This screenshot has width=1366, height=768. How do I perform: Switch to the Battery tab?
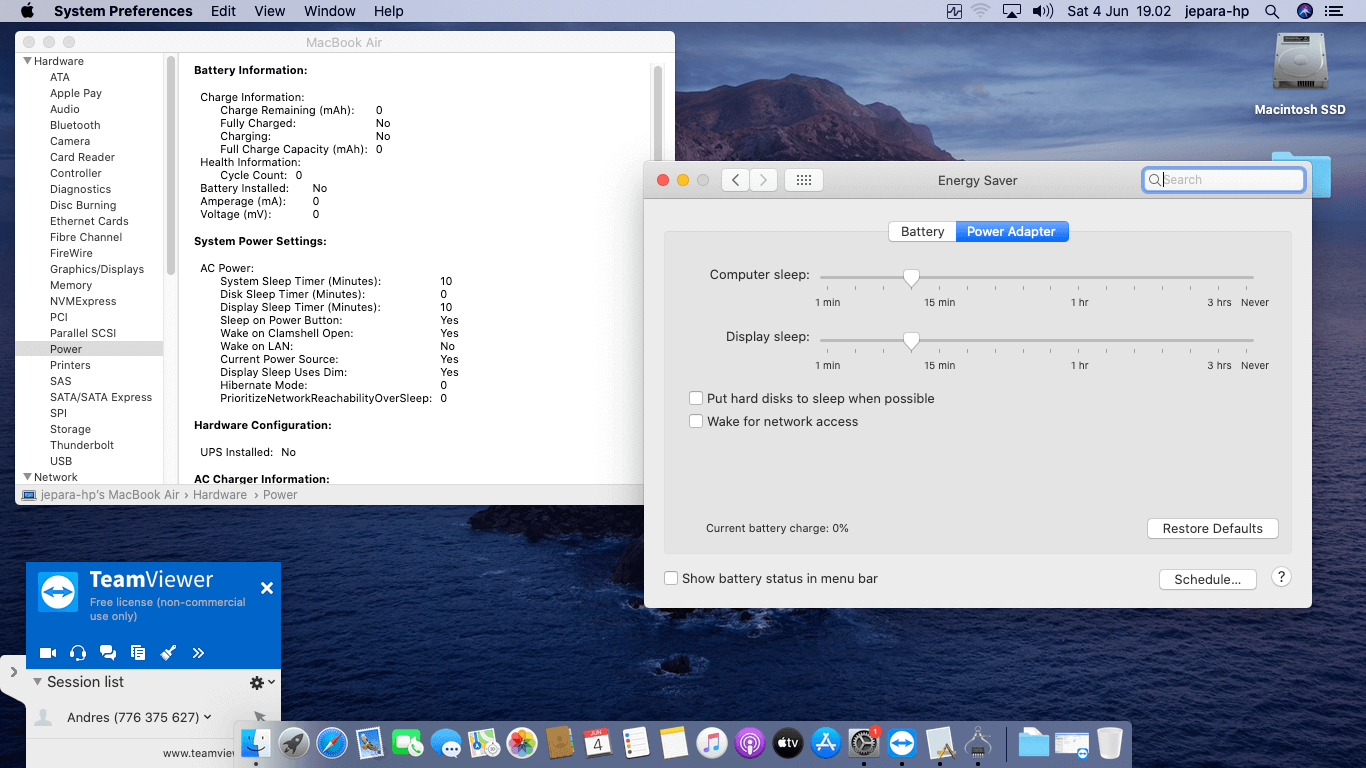tap(922, 231)
